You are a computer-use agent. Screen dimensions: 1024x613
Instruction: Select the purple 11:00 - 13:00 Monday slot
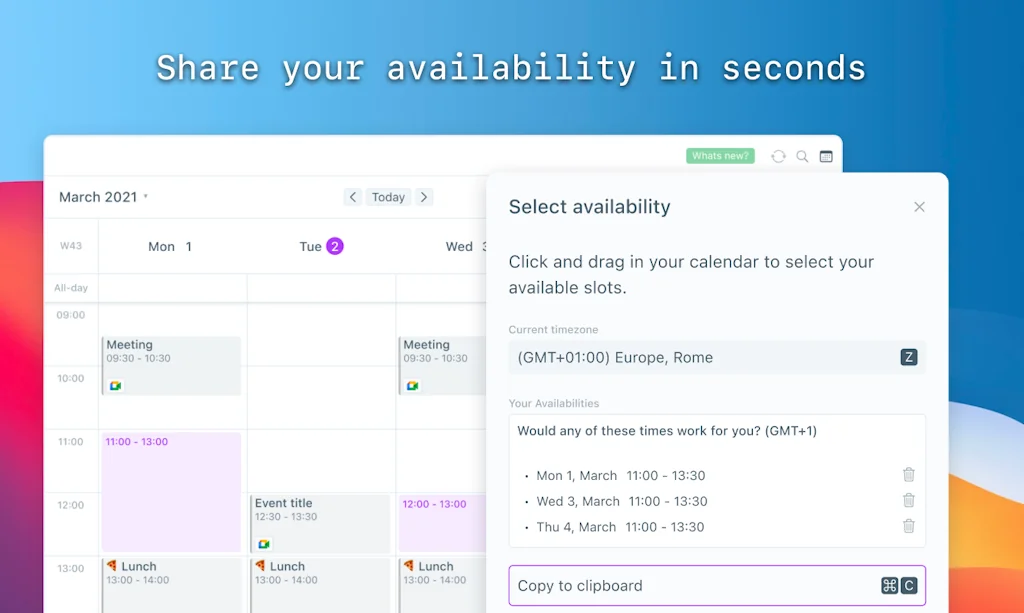pyautogui.click(x=171, y=492)
